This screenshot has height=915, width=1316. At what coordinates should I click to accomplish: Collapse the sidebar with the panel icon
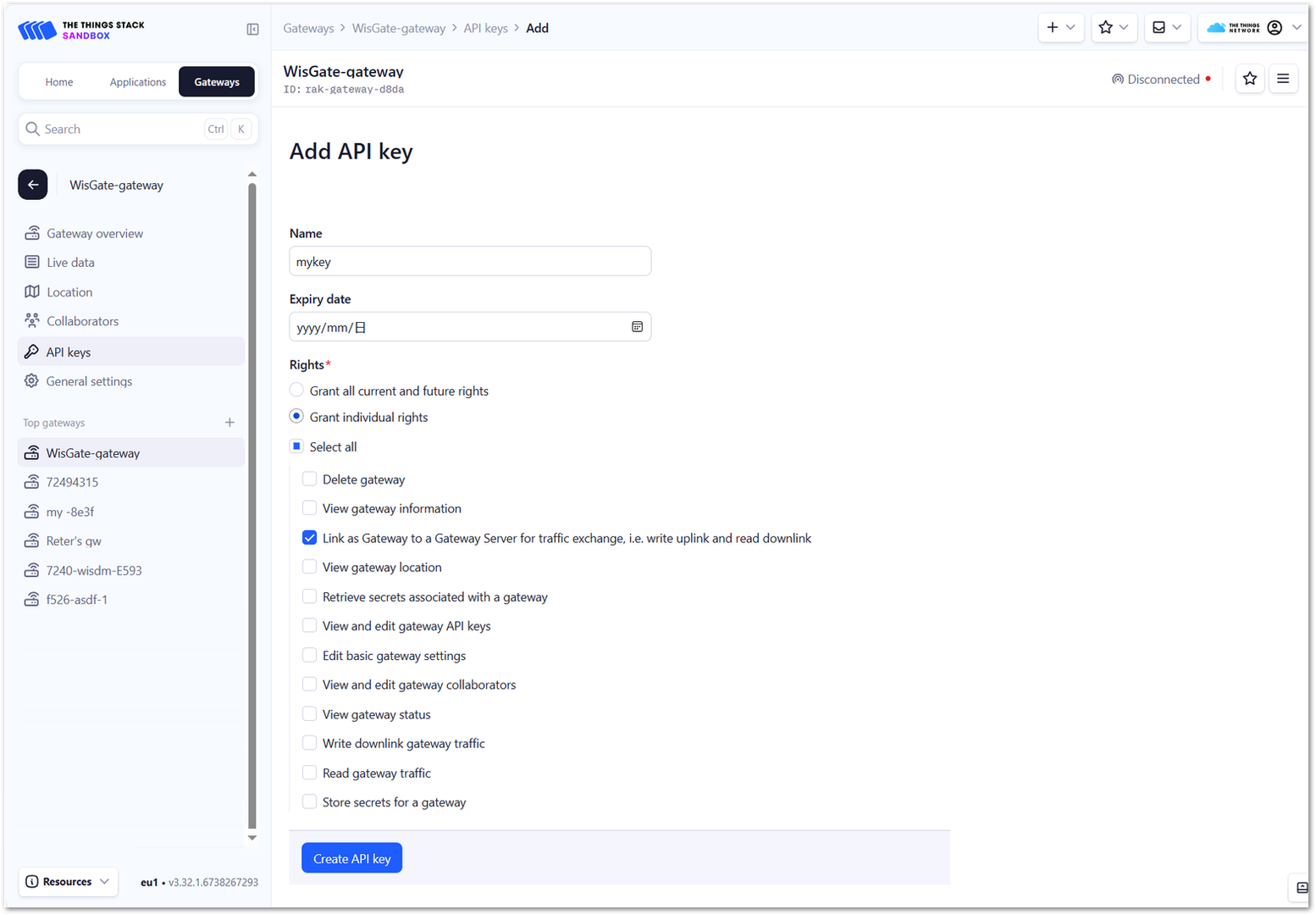coord(252,30)
